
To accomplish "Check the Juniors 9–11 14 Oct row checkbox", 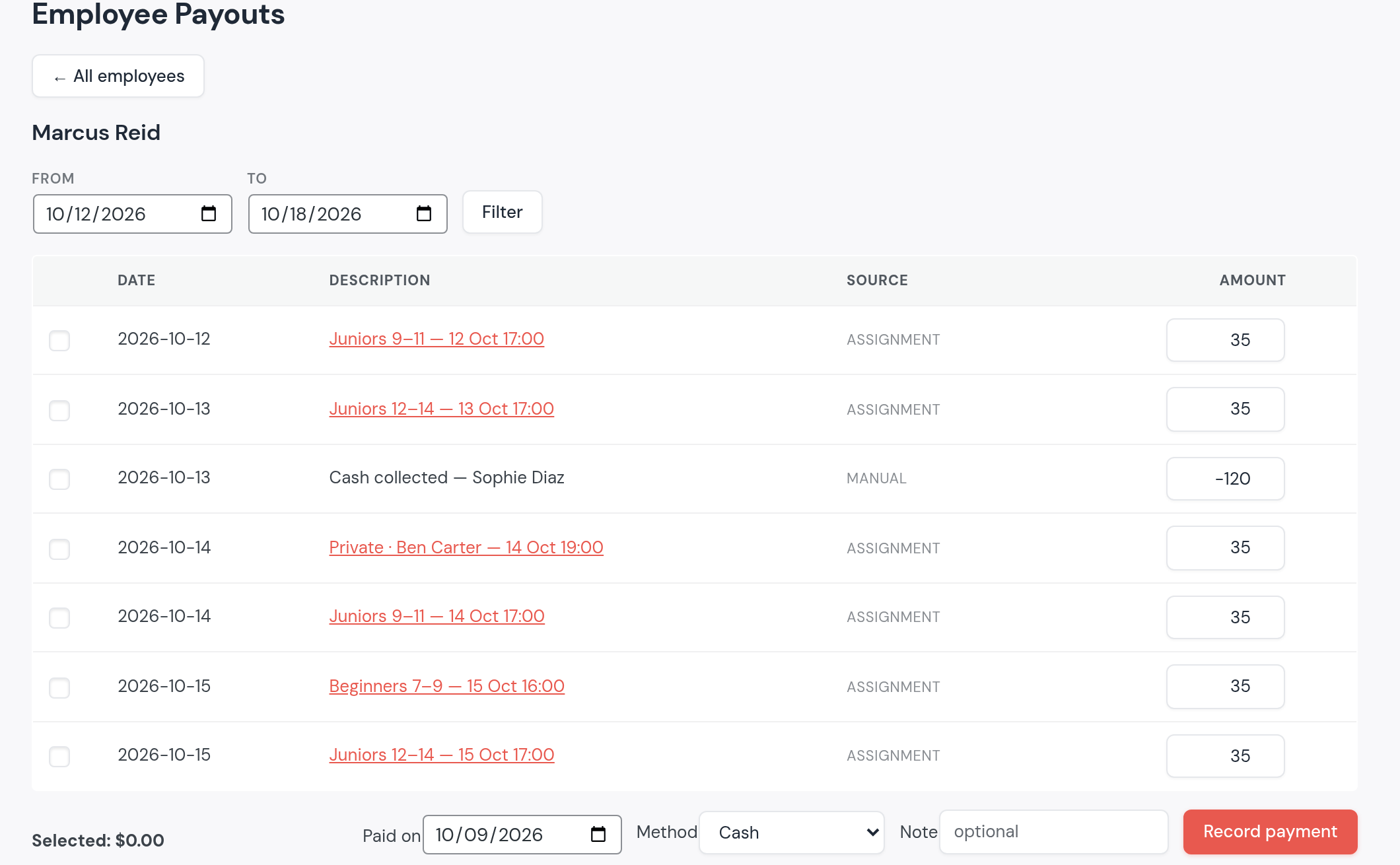I will [x=59, y=617].
